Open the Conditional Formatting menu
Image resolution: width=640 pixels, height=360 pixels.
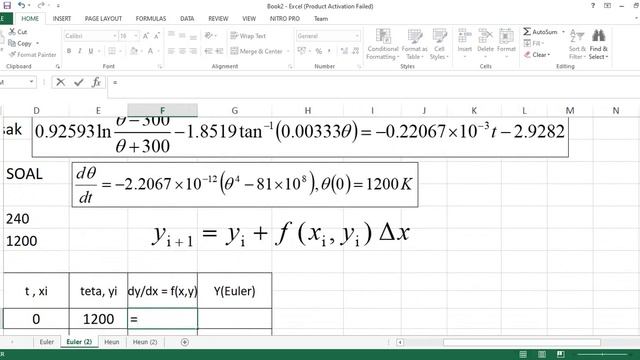click(x=382, y=44)
